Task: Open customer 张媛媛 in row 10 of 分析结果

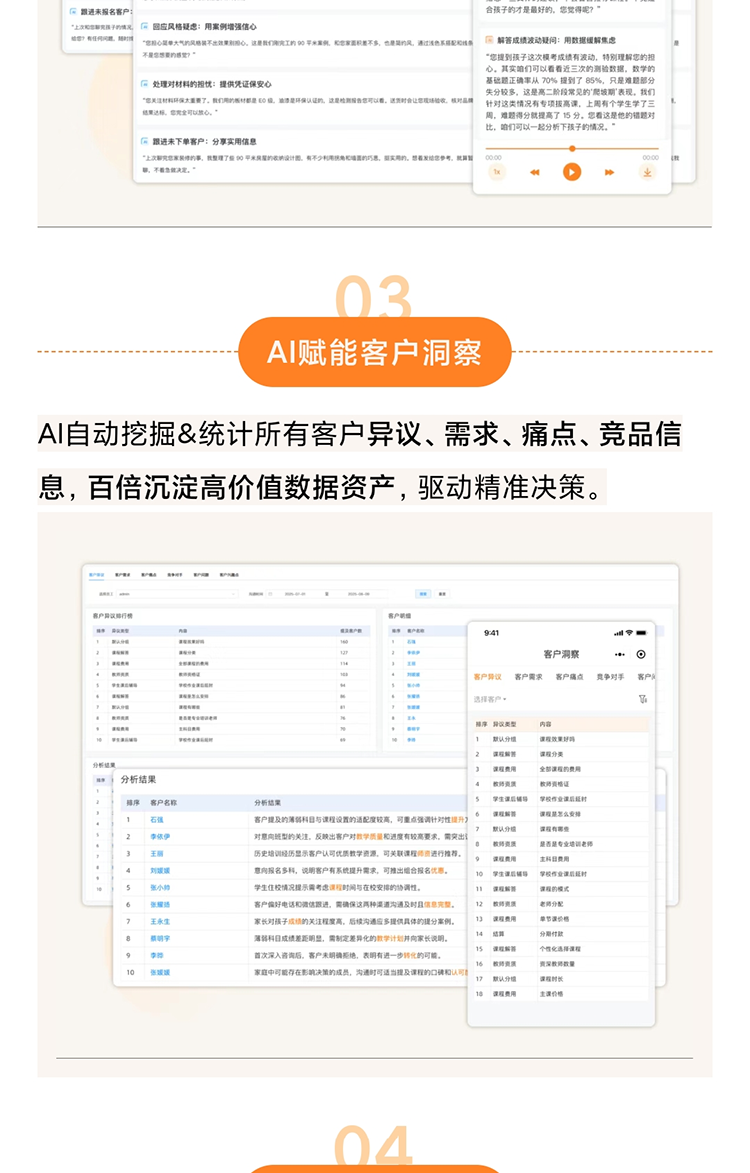Action: (x=160, y=973)
